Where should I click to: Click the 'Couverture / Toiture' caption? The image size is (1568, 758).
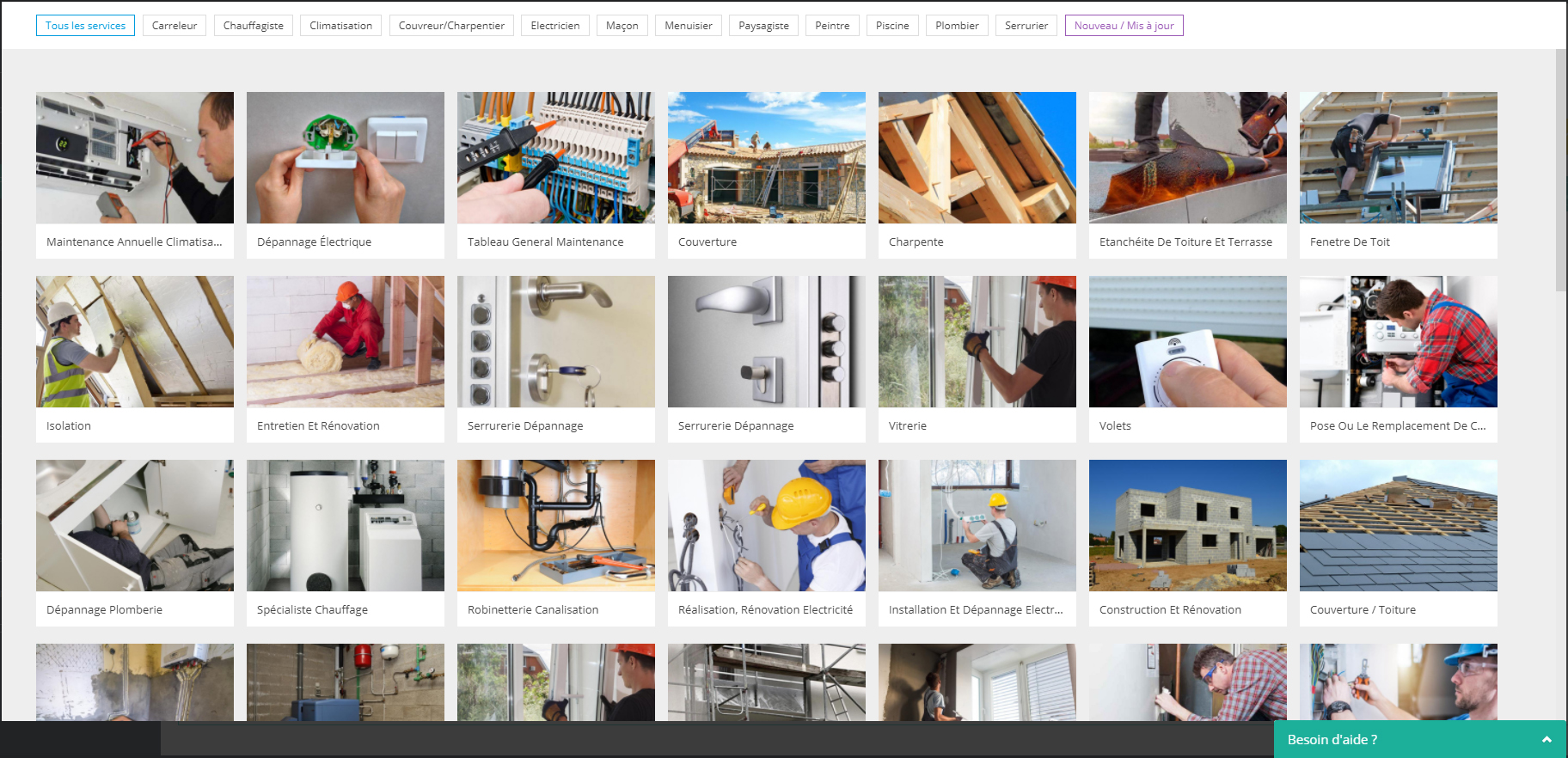click(1363, 610)
